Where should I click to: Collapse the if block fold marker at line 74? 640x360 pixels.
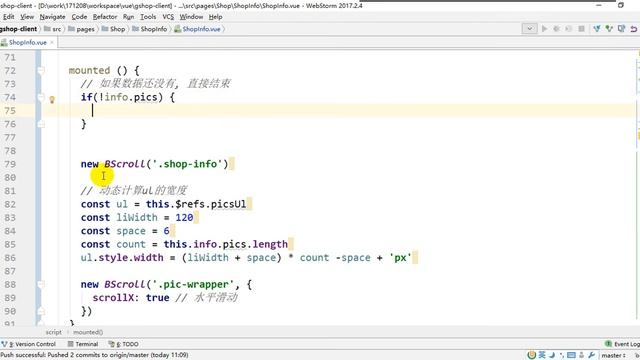(x=41, y=97)
